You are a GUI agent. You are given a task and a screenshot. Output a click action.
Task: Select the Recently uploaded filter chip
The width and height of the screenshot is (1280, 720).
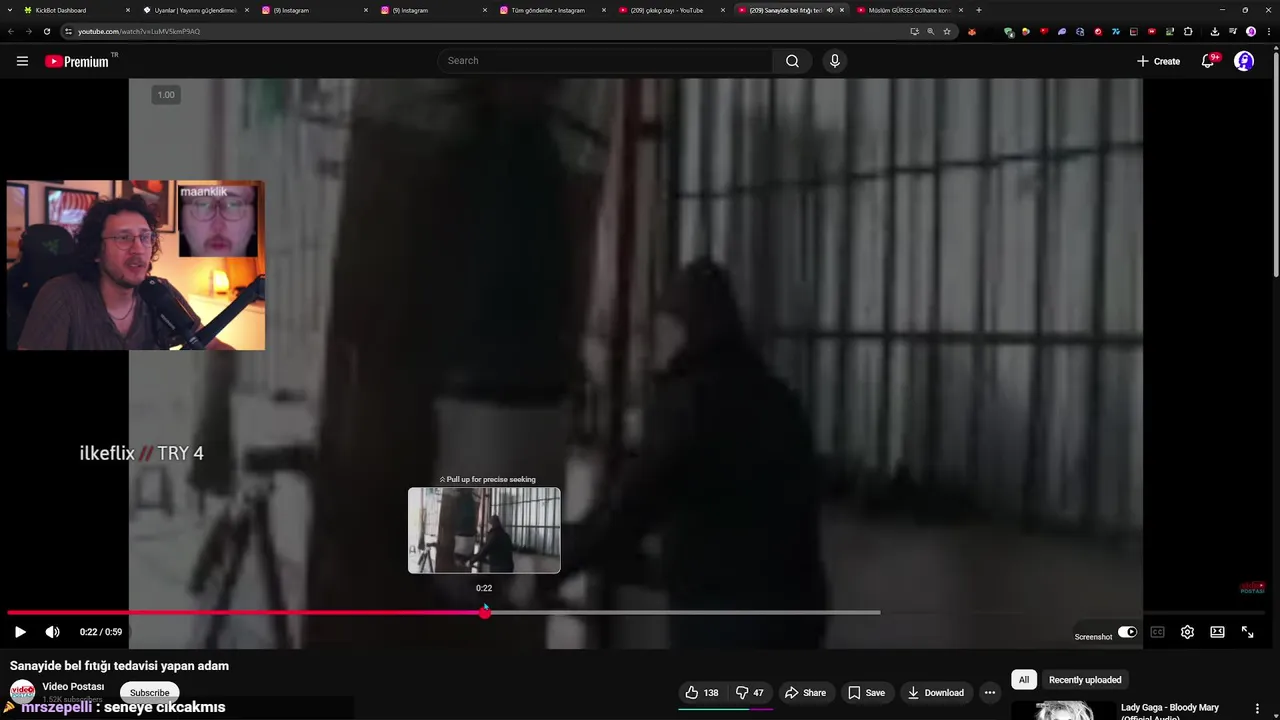coord(1085,680)
